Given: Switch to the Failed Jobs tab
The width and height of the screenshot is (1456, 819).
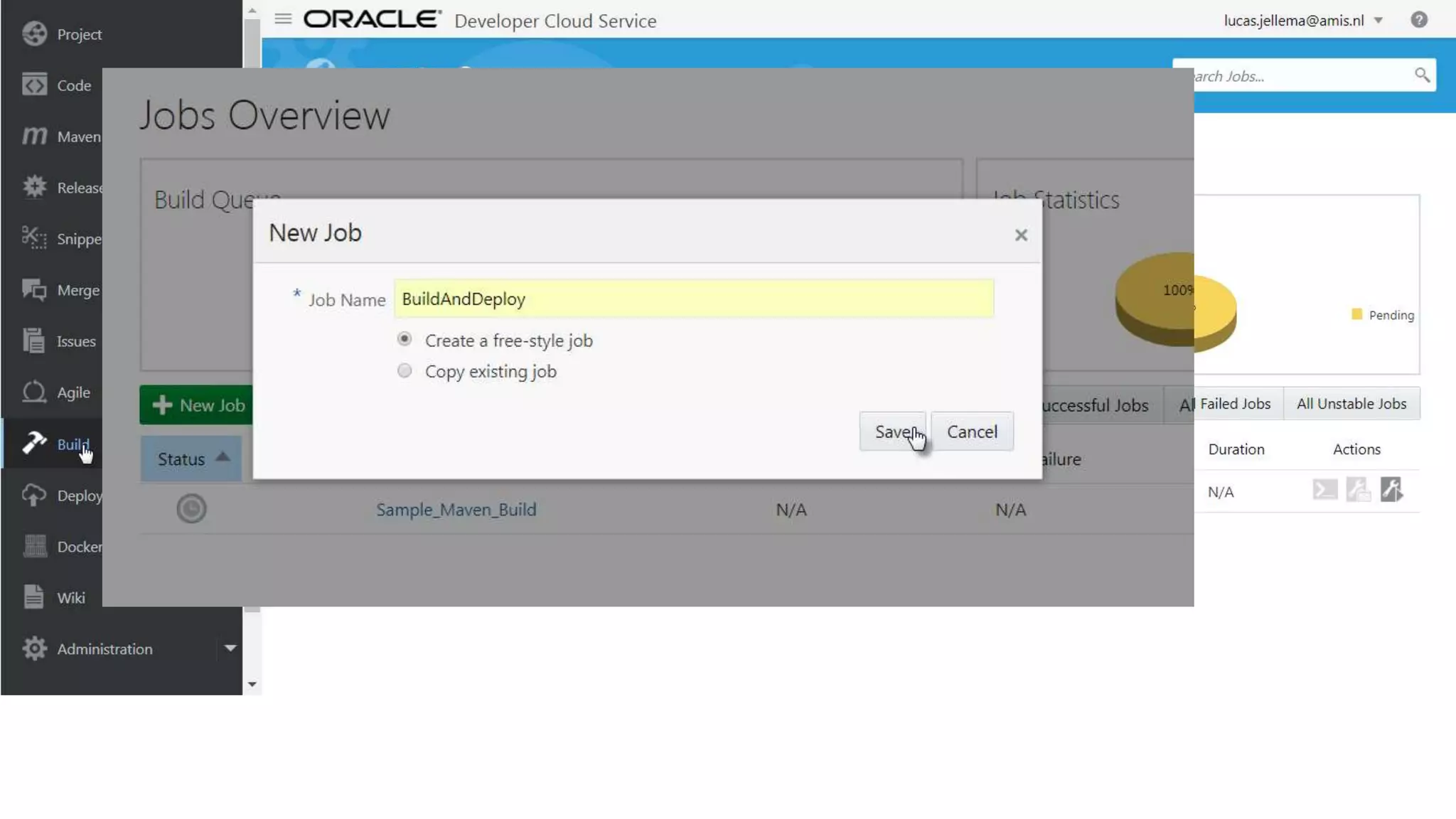Looking at the screenshot, I should pyautogui.click(x=1234, y=404).
